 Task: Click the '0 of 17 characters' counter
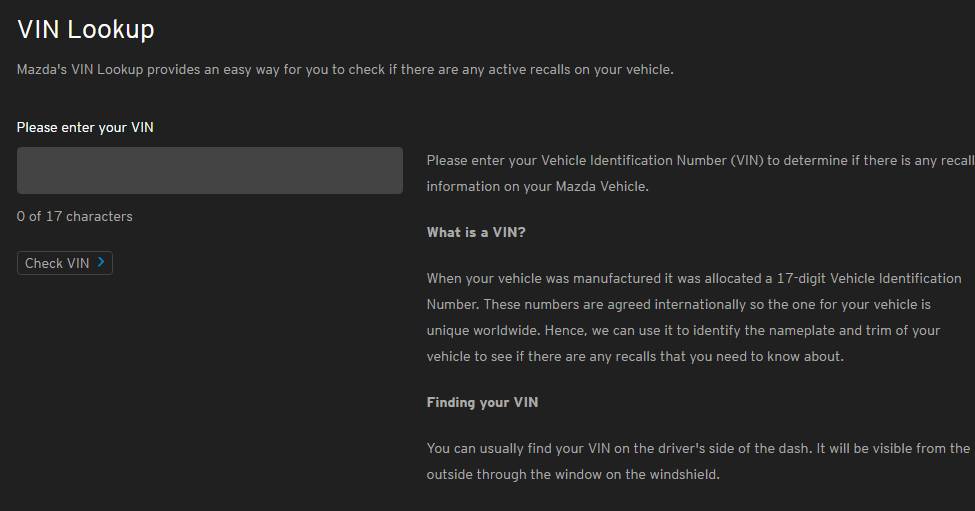[x=75, y=216]
